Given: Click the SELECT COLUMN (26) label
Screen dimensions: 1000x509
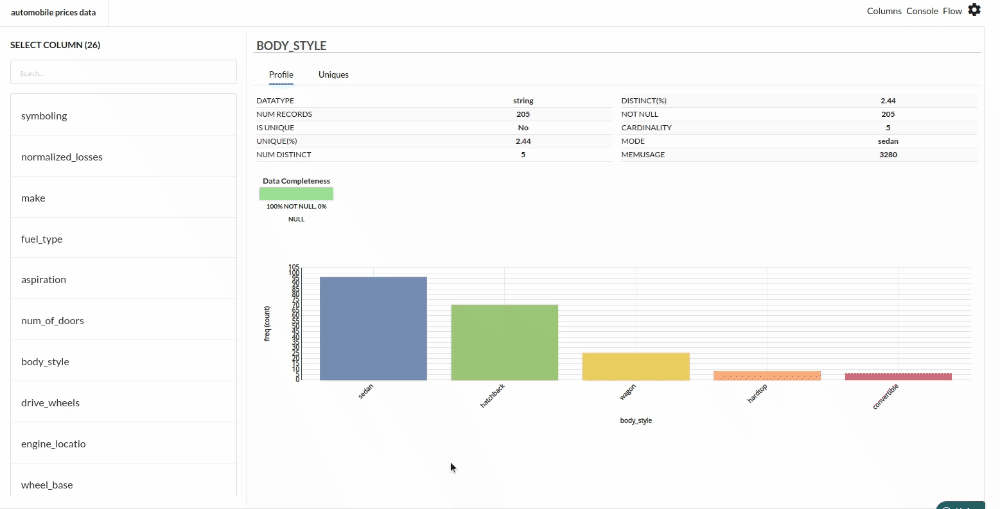Looking at the screenshot, I should click(55, 45).
